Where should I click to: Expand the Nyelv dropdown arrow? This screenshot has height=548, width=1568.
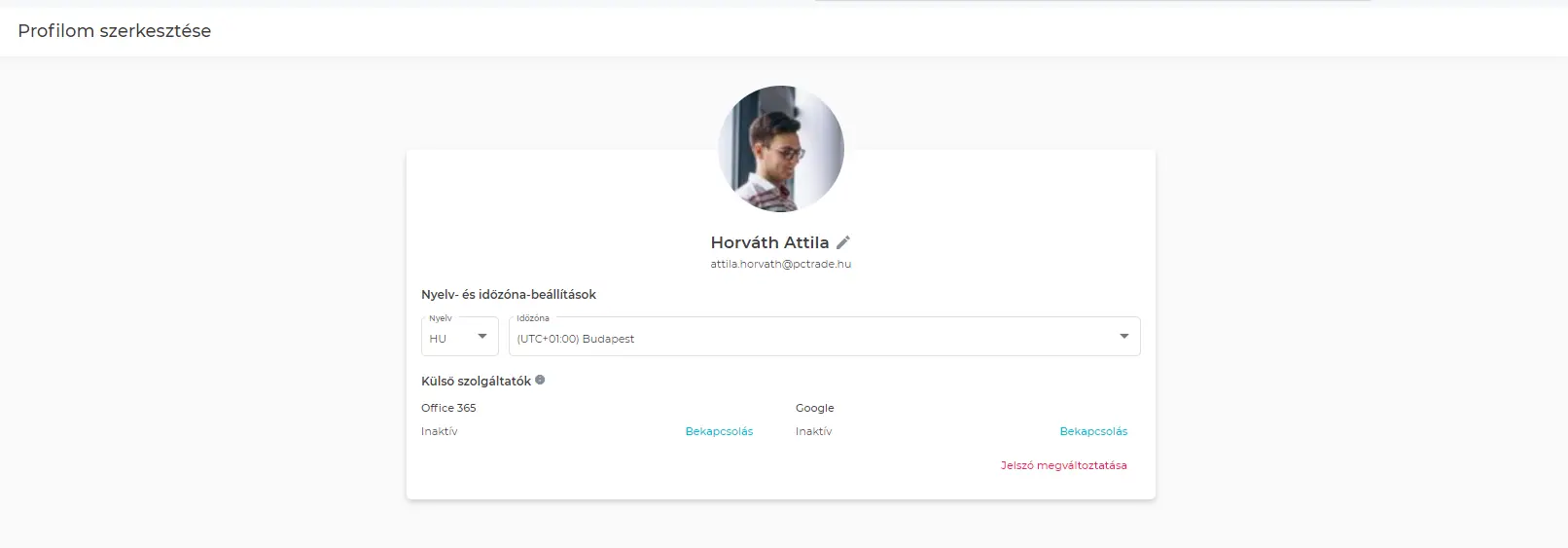click(481, 337)
